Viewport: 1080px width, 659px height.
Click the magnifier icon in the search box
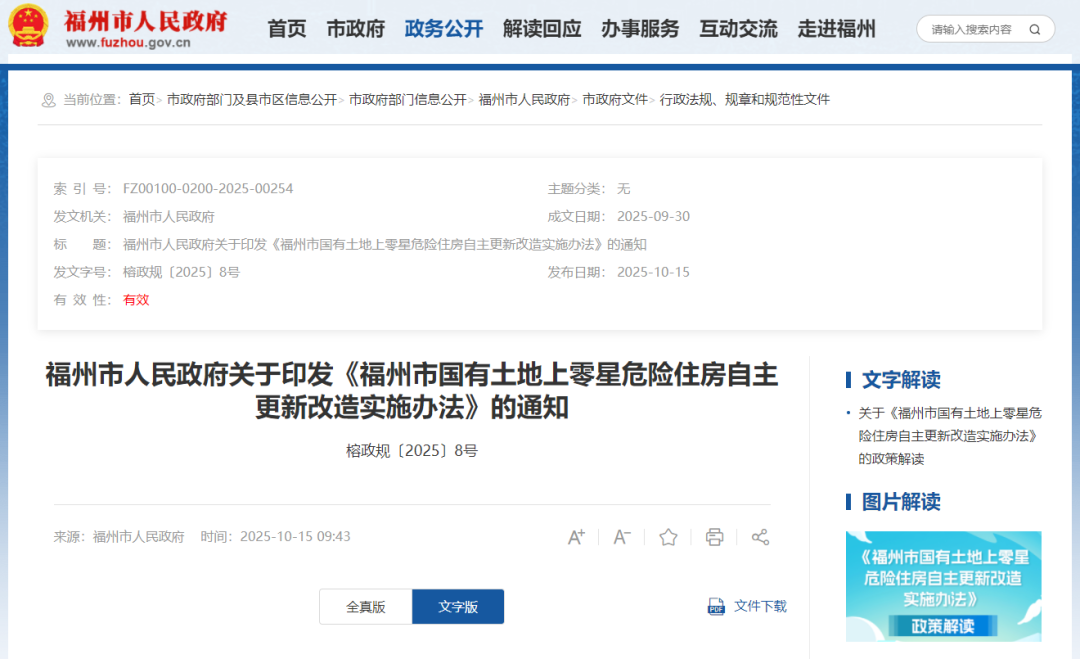pos(1034,29)
